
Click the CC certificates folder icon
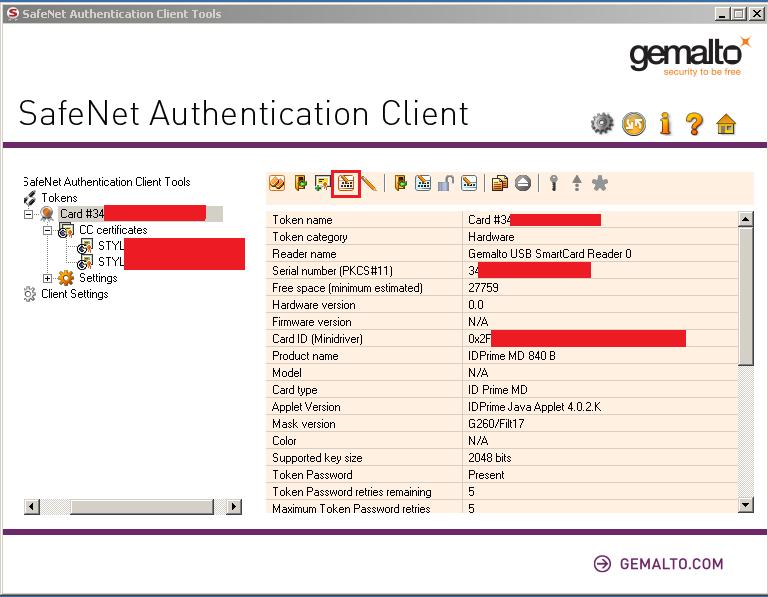coord(66,230)
